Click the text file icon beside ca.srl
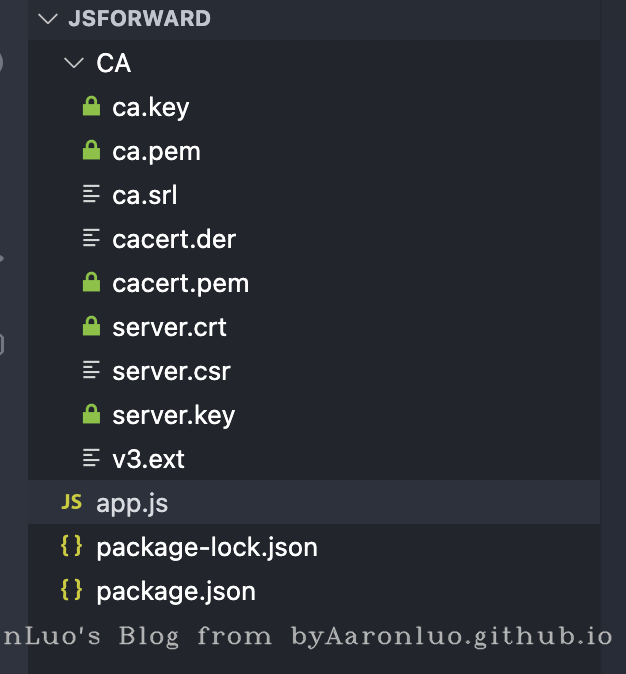The width and height of the screenshot is (626, 674). 91,195
